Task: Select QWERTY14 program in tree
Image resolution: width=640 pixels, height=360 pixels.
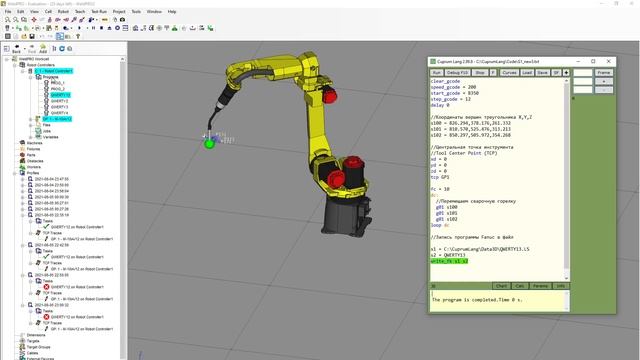Action: coord(59,113)
